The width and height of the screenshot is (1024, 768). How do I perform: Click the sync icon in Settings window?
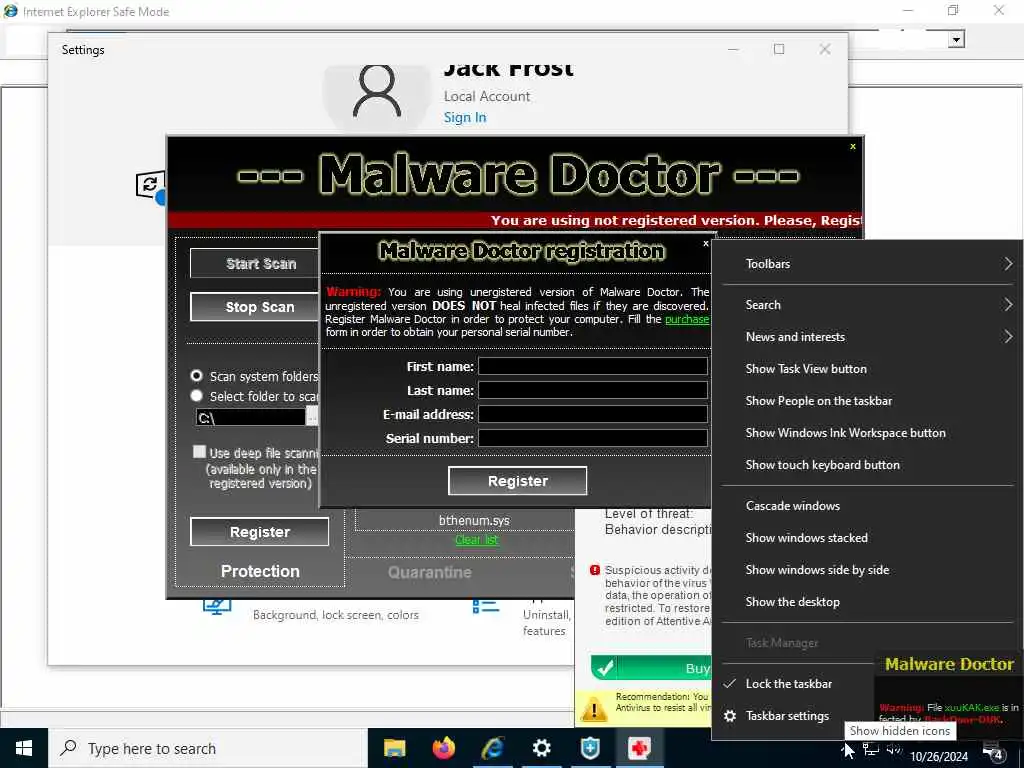point(150,185)
